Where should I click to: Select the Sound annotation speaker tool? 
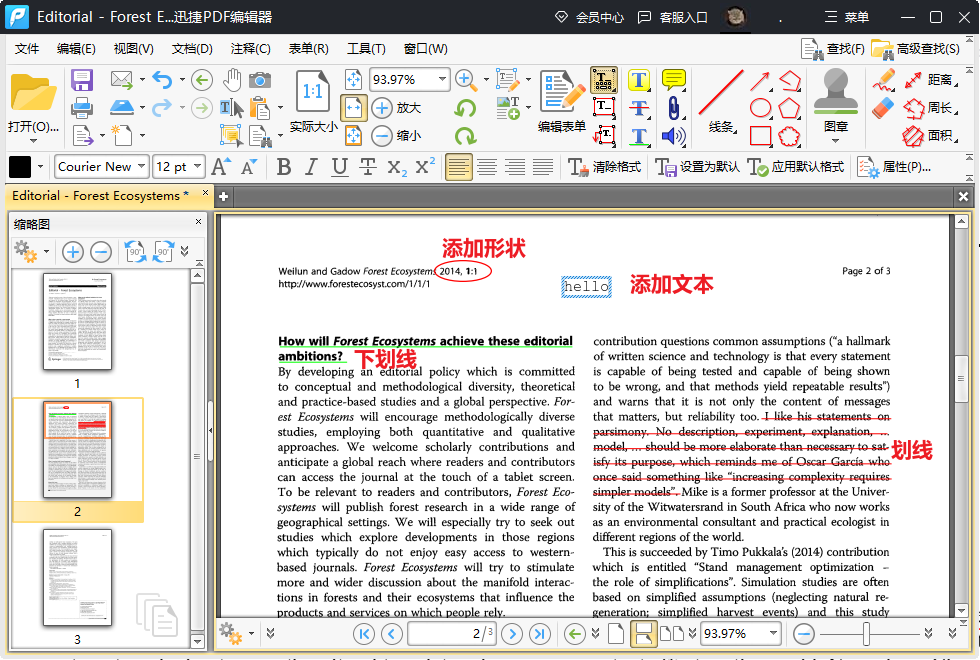coord(673,136)
